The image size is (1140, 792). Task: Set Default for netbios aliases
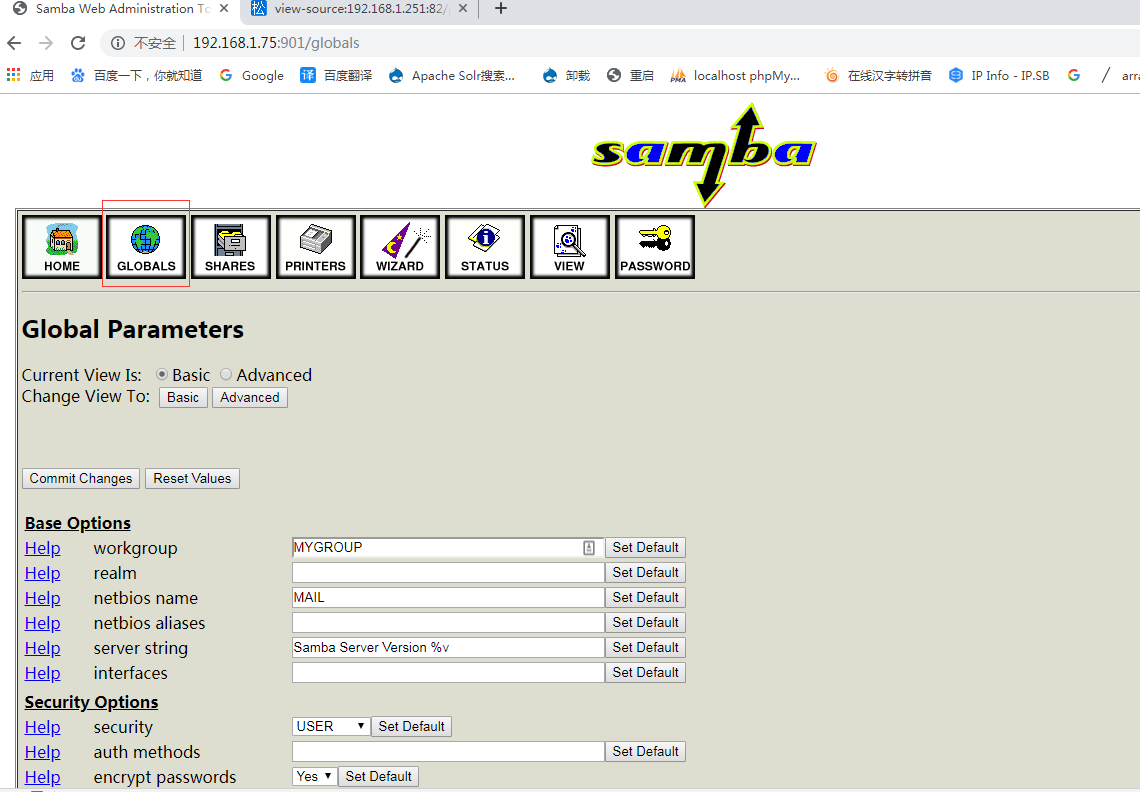(646, 623)
